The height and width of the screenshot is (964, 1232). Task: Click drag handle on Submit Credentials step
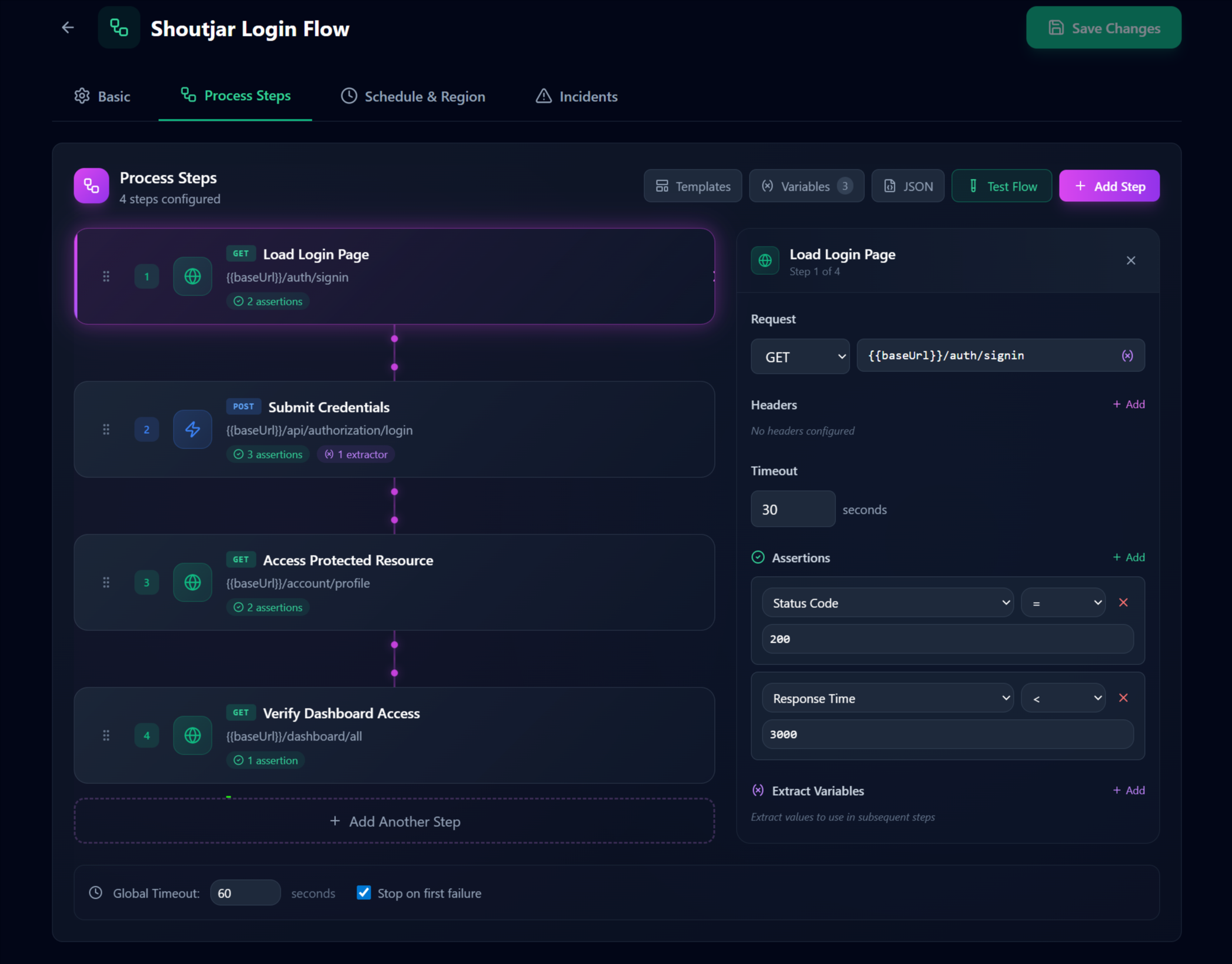coord(106,430)
